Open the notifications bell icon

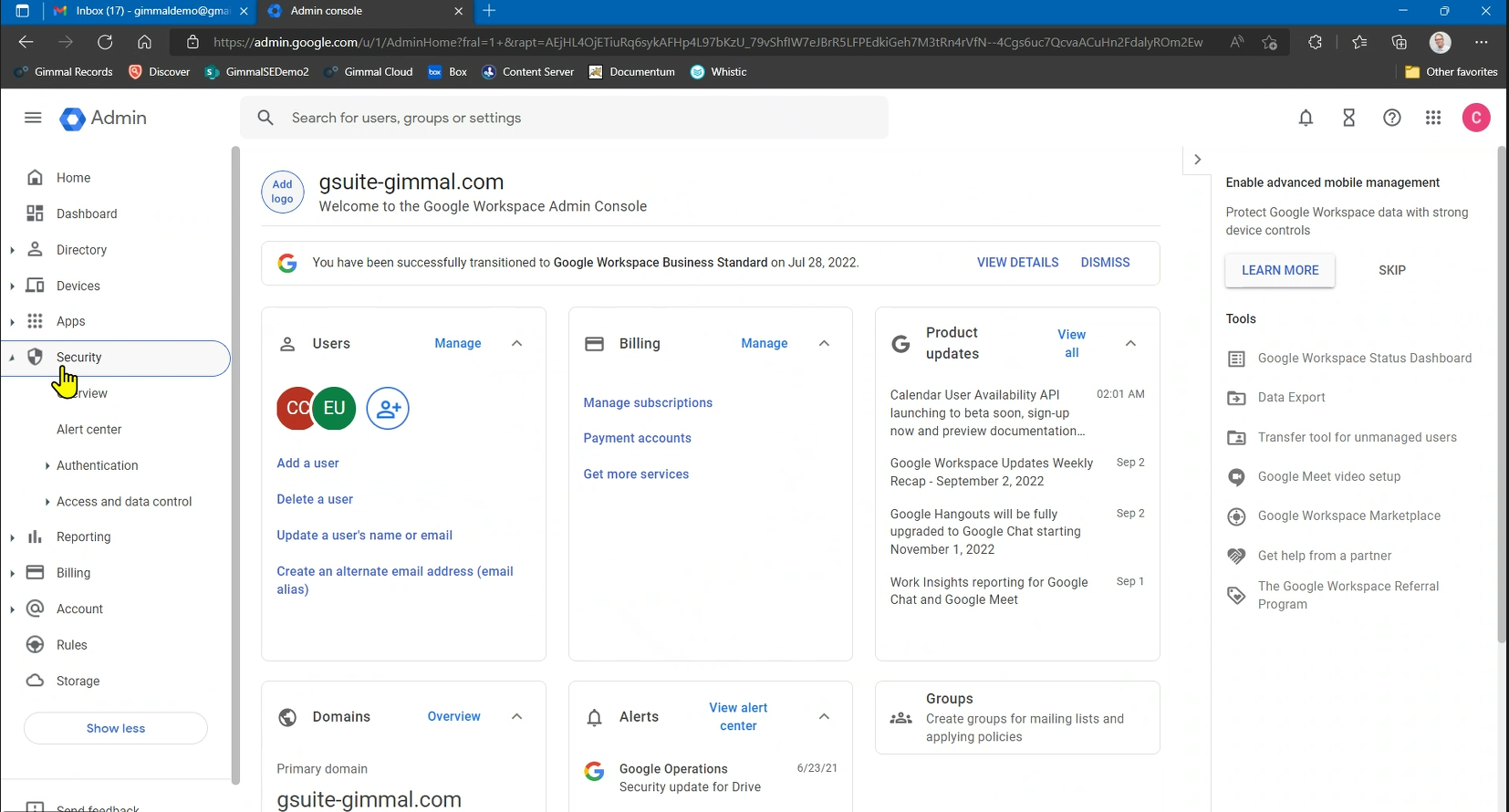tap(1306, 118)
